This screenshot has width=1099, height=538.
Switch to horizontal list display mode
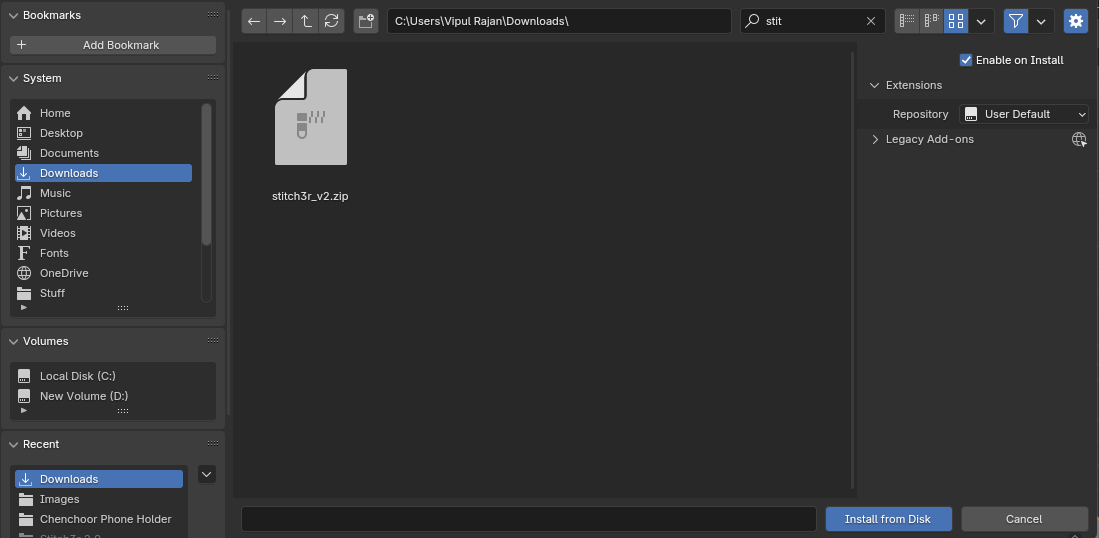[931, 21]
